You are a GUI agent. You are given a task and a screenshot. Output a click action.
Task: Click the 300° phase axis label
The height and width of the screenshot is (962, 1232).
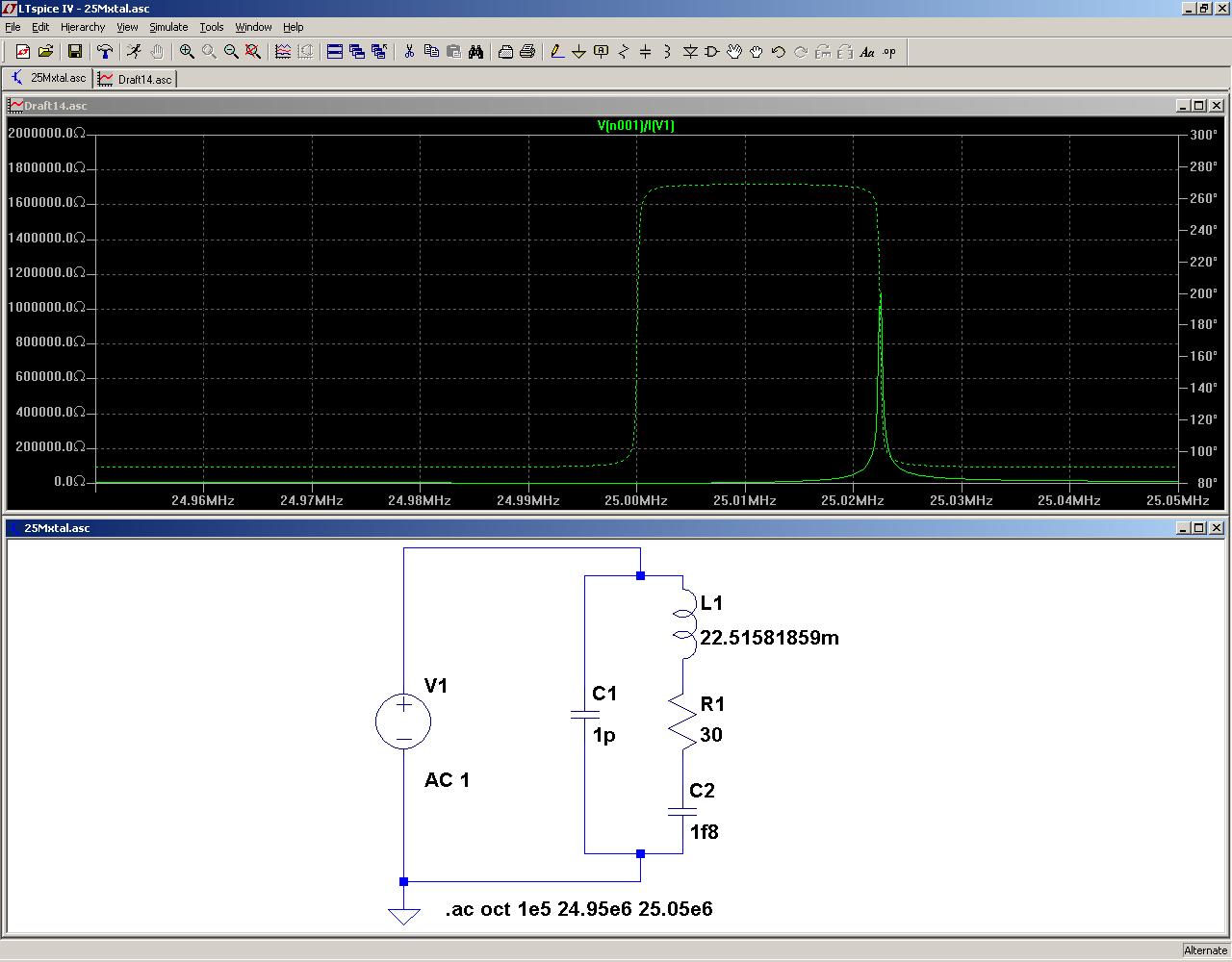pos(1204,135)
